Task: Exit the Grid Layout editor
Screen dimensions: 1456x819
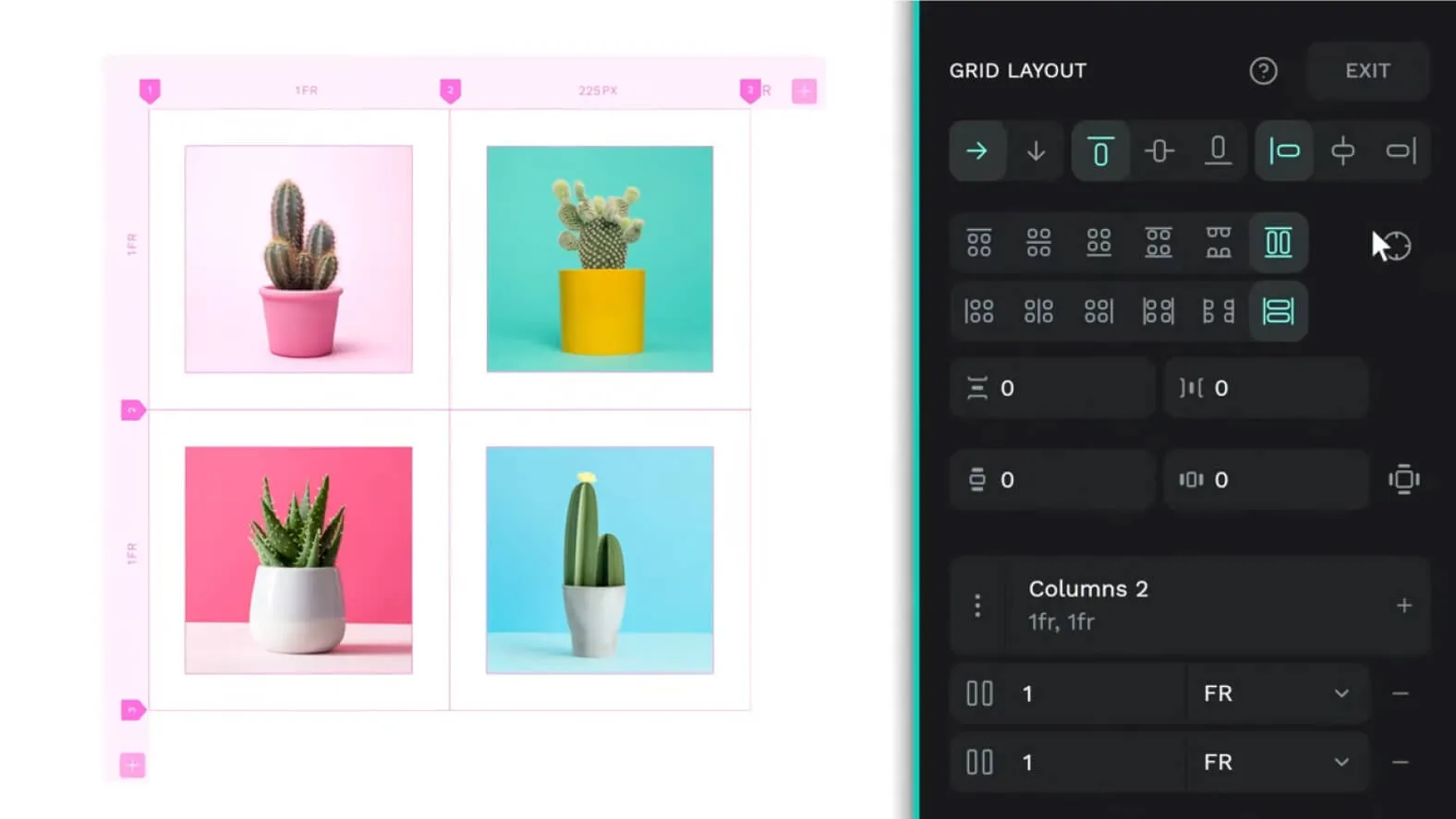Action: 1367,71
